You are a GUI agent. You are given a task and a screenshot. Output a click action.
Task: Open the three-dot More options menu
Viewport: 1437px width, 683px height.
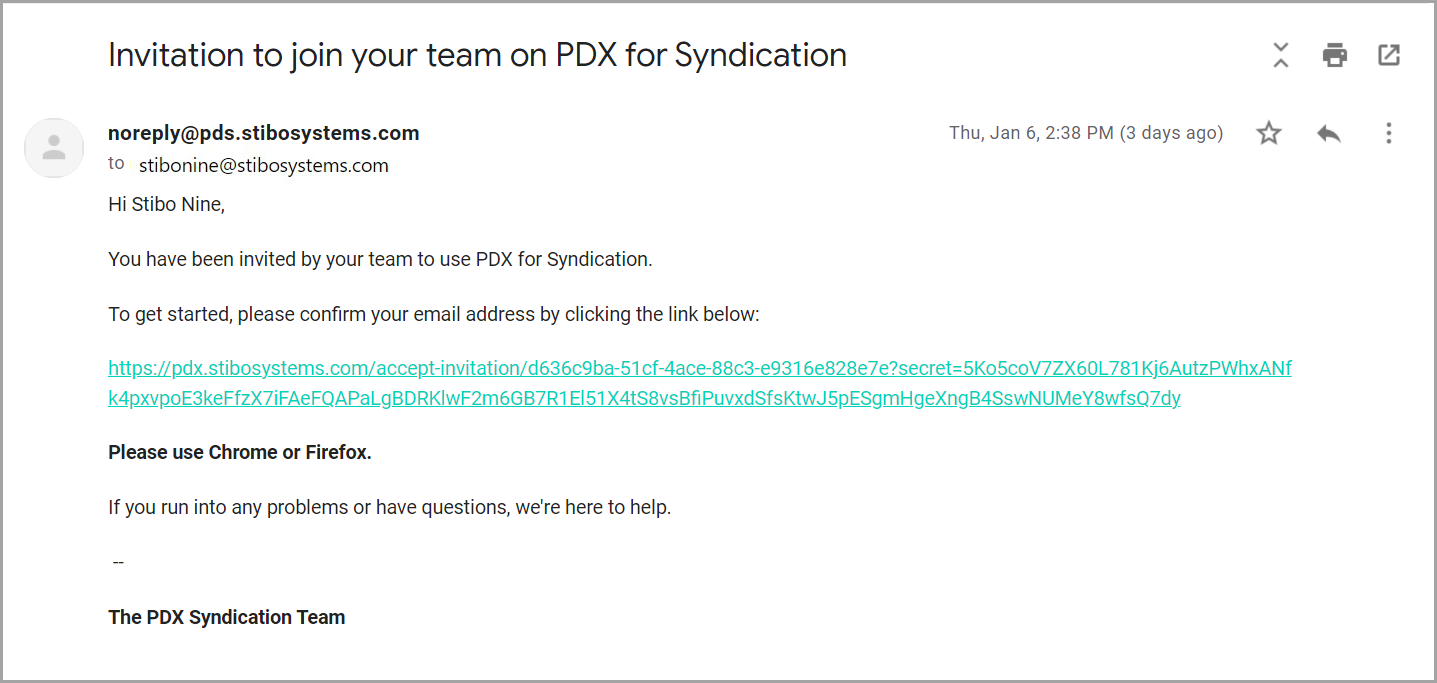tap(1388, 133)
